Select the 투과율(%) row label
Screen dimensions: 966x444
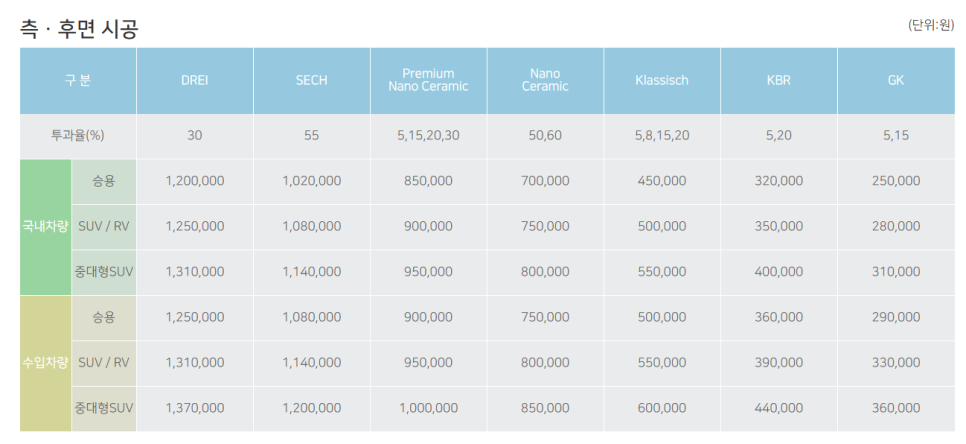click(78, 136)
